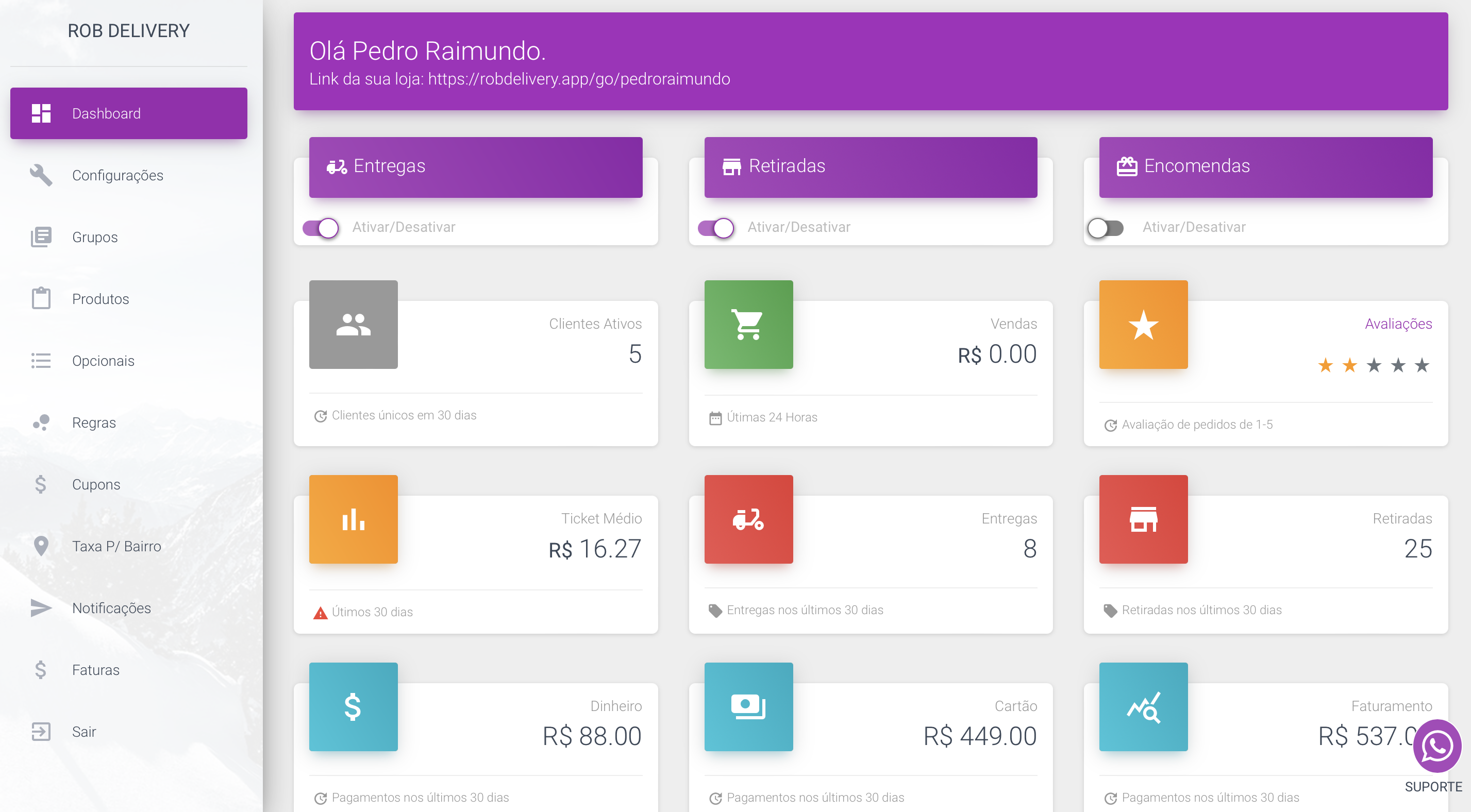The width and height of the screenshot is (1471, 812).
Task: Disable the Entregas toggle switch
Action: 321,228
